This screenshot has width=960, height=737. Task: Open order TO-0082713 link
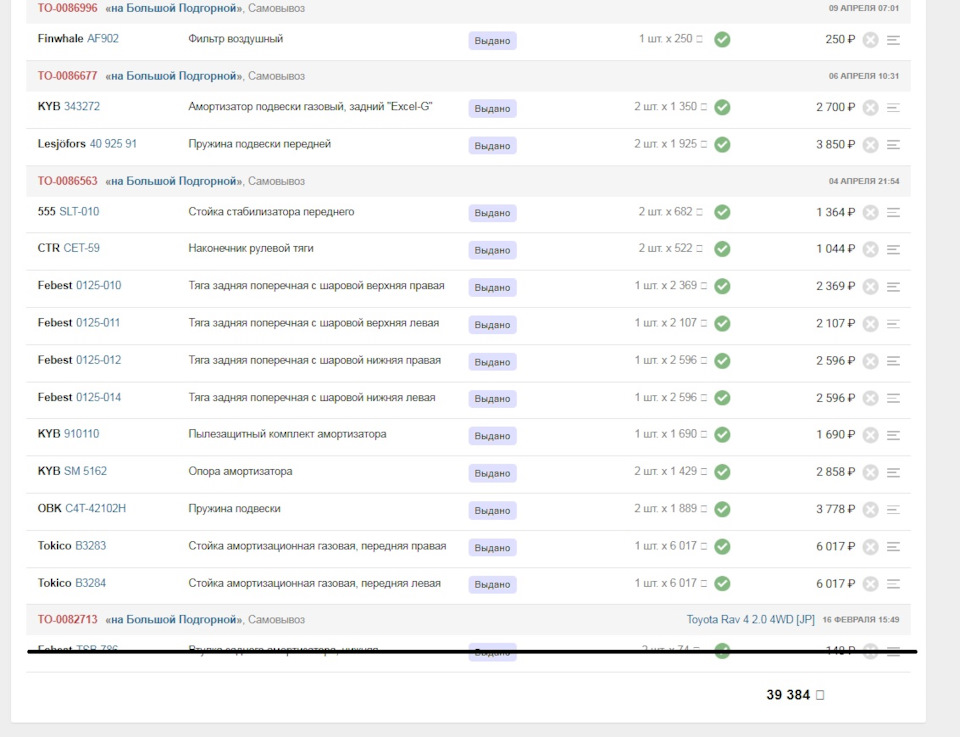(67, 619)
